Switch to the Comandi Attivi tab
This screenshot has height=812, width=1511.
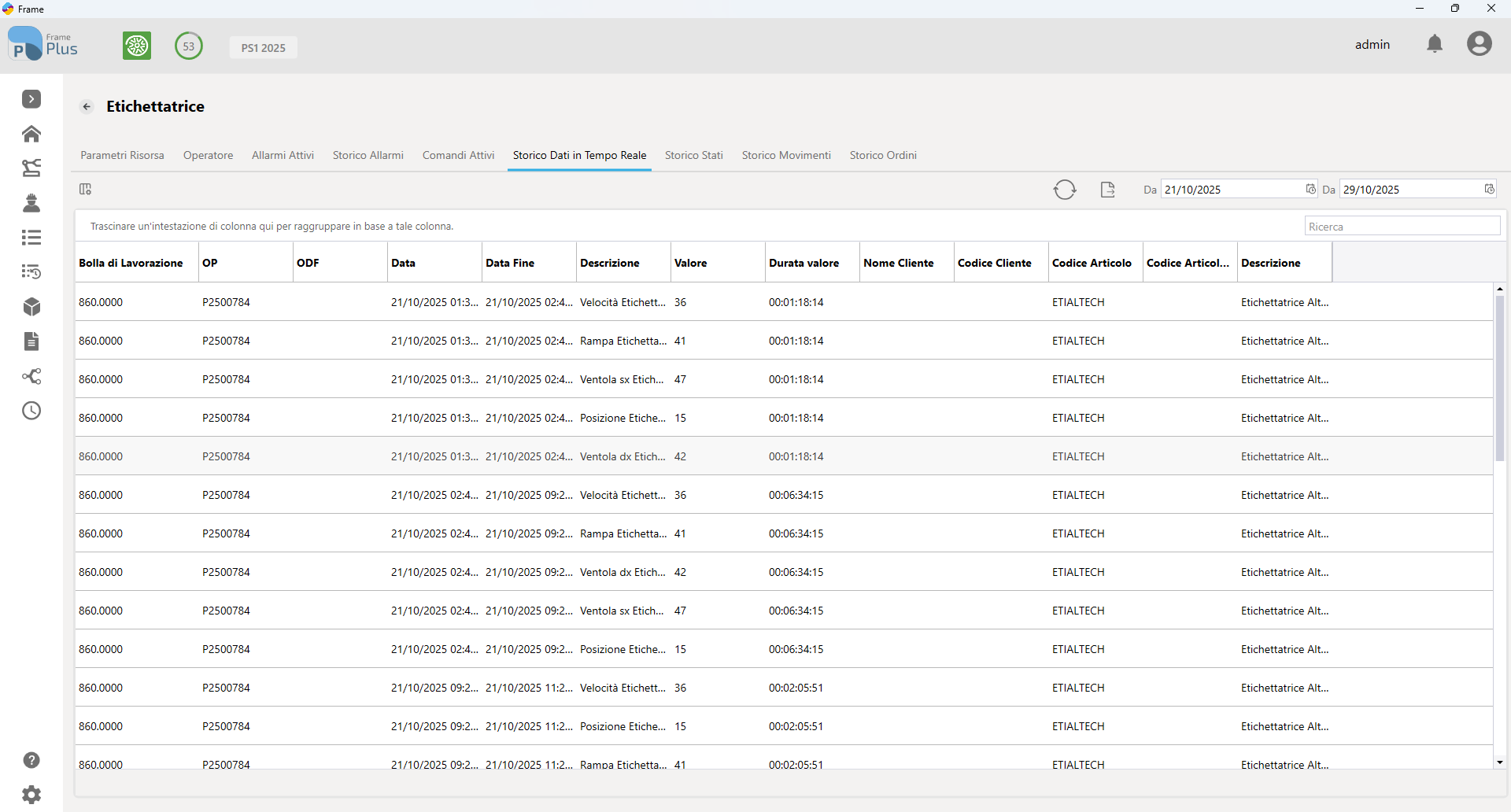coord(458,155)
